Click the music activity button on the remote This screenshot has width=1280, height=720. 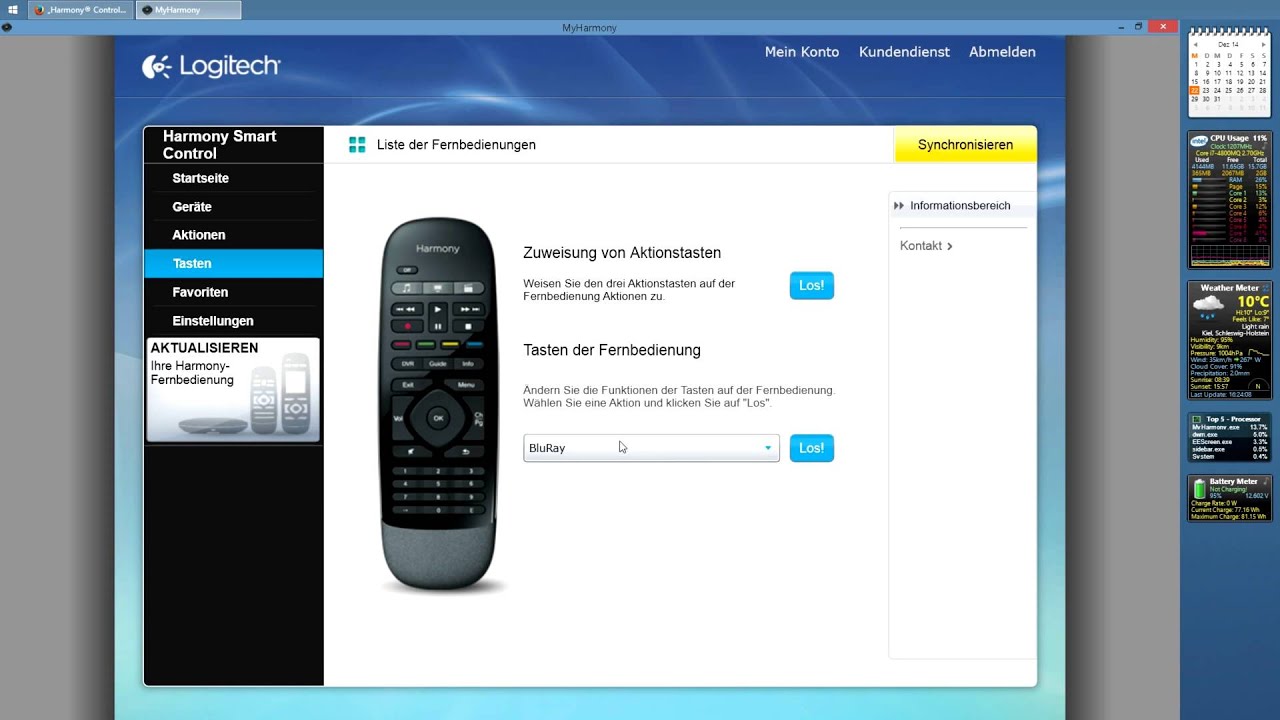click(407, 288)
